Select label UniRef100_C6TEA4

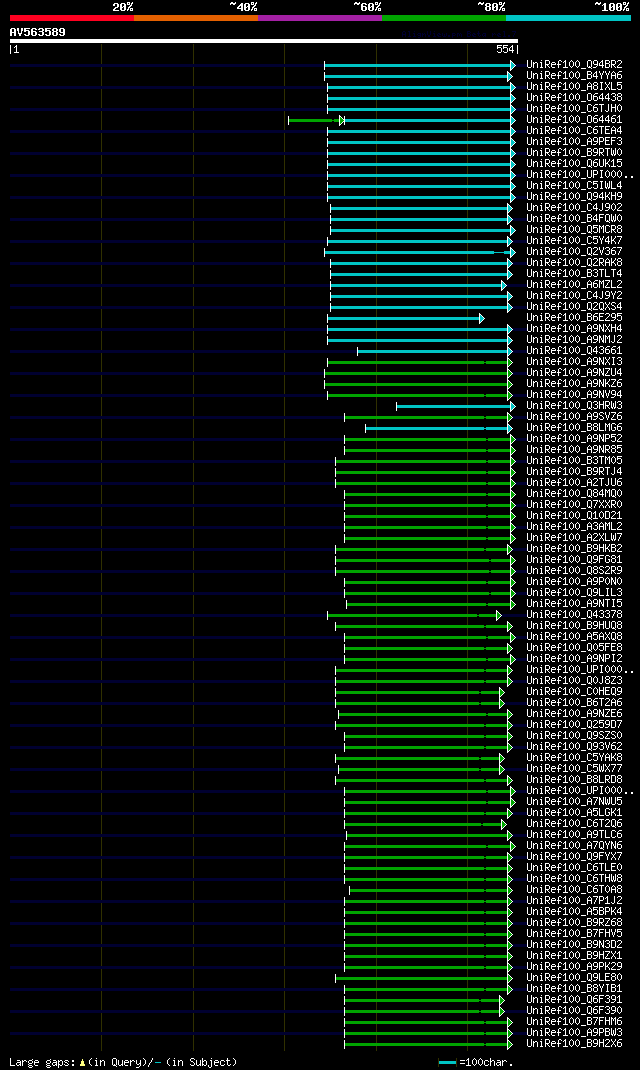tap(574, 130)
